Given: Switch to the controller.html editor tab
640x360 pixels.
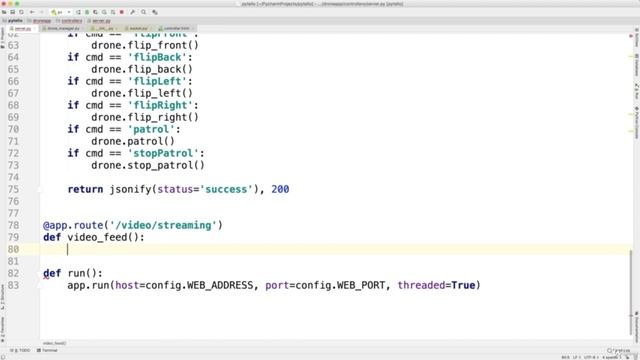Looking at the screenshot, I should (x=176, y=29).
